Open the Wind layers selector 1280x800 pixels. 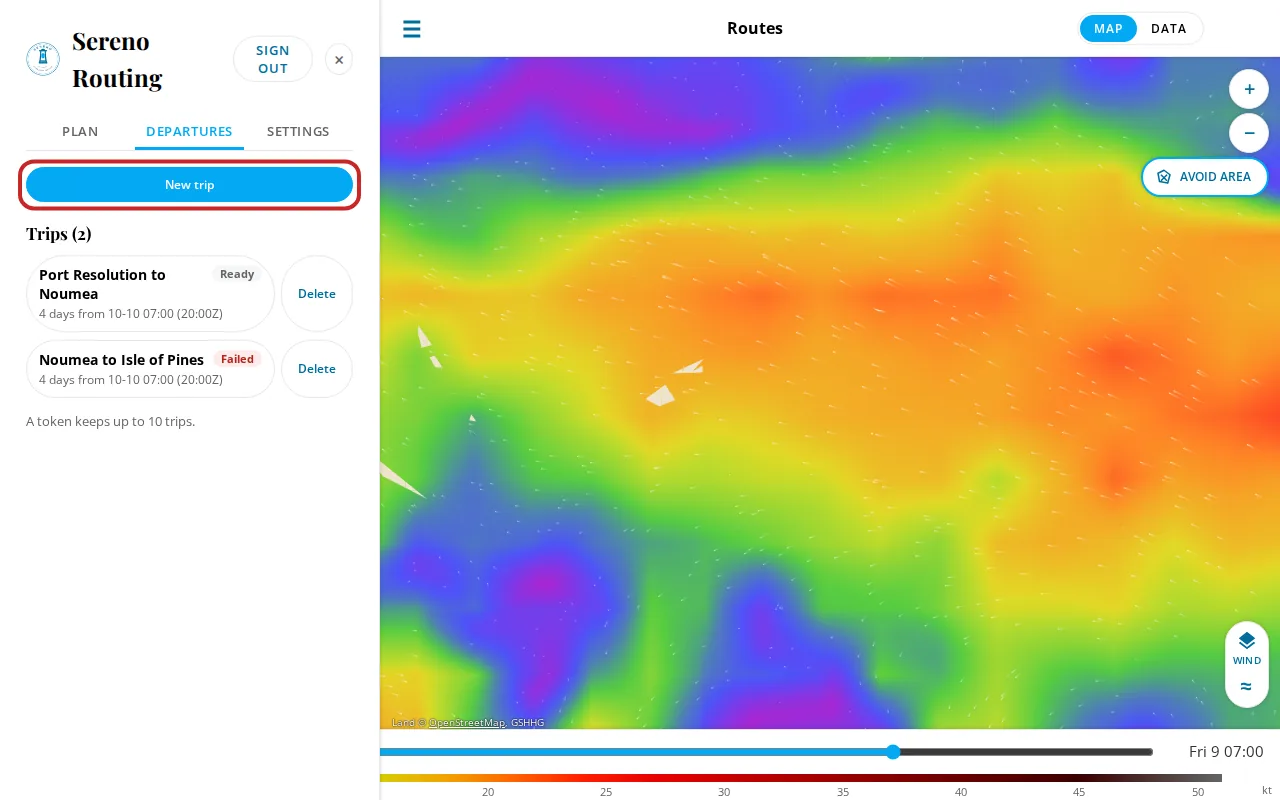(x=1247, y=648)
